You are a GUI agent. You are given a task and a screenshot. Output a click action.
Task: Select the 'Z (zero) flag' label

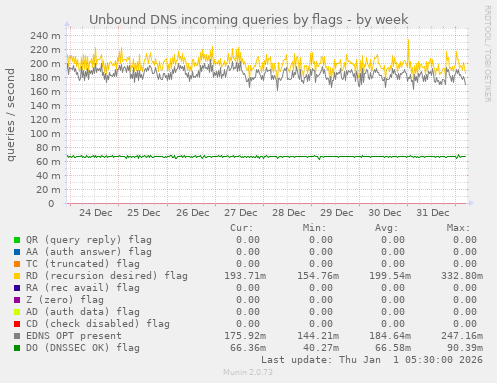pos(65,300)
